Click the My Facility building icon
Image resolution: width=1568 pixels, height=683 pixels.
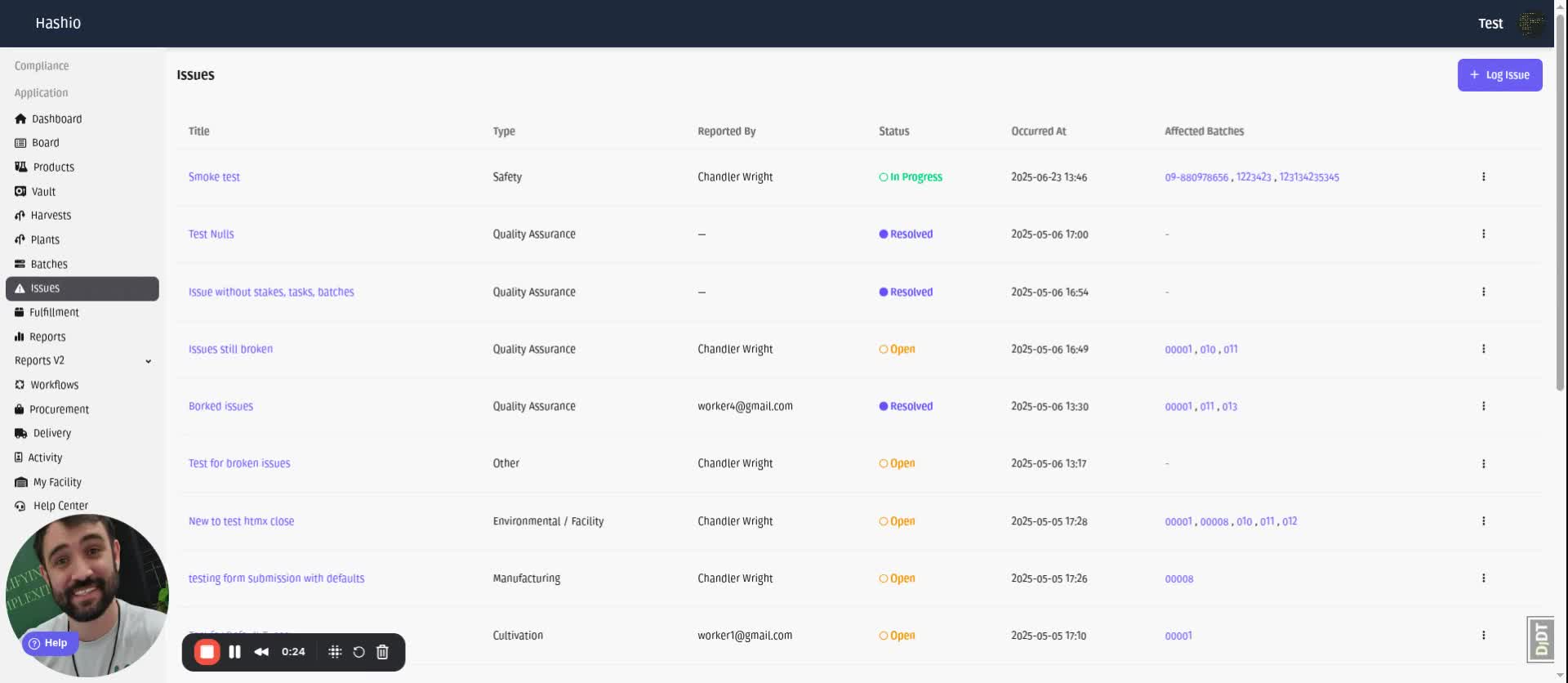click(21, 482)
